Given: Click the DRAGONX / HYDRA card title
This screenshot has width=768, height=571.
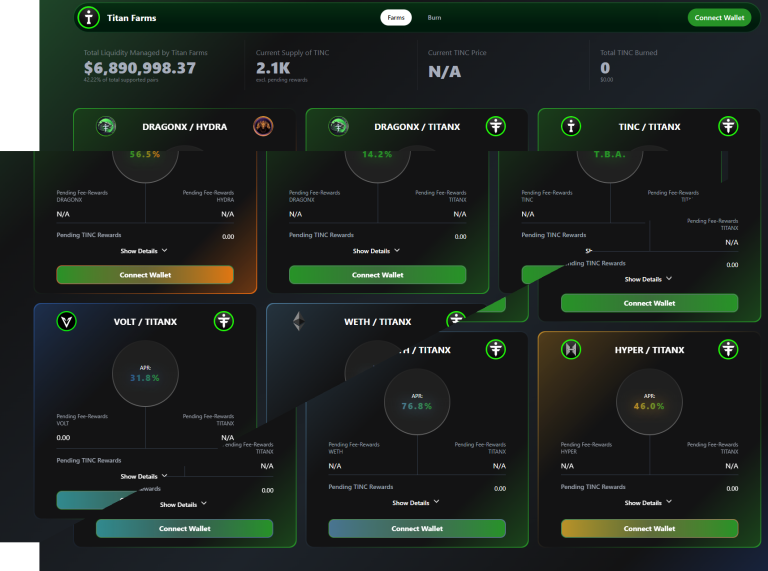Looking at the screenshot, I should coord(185,127).
